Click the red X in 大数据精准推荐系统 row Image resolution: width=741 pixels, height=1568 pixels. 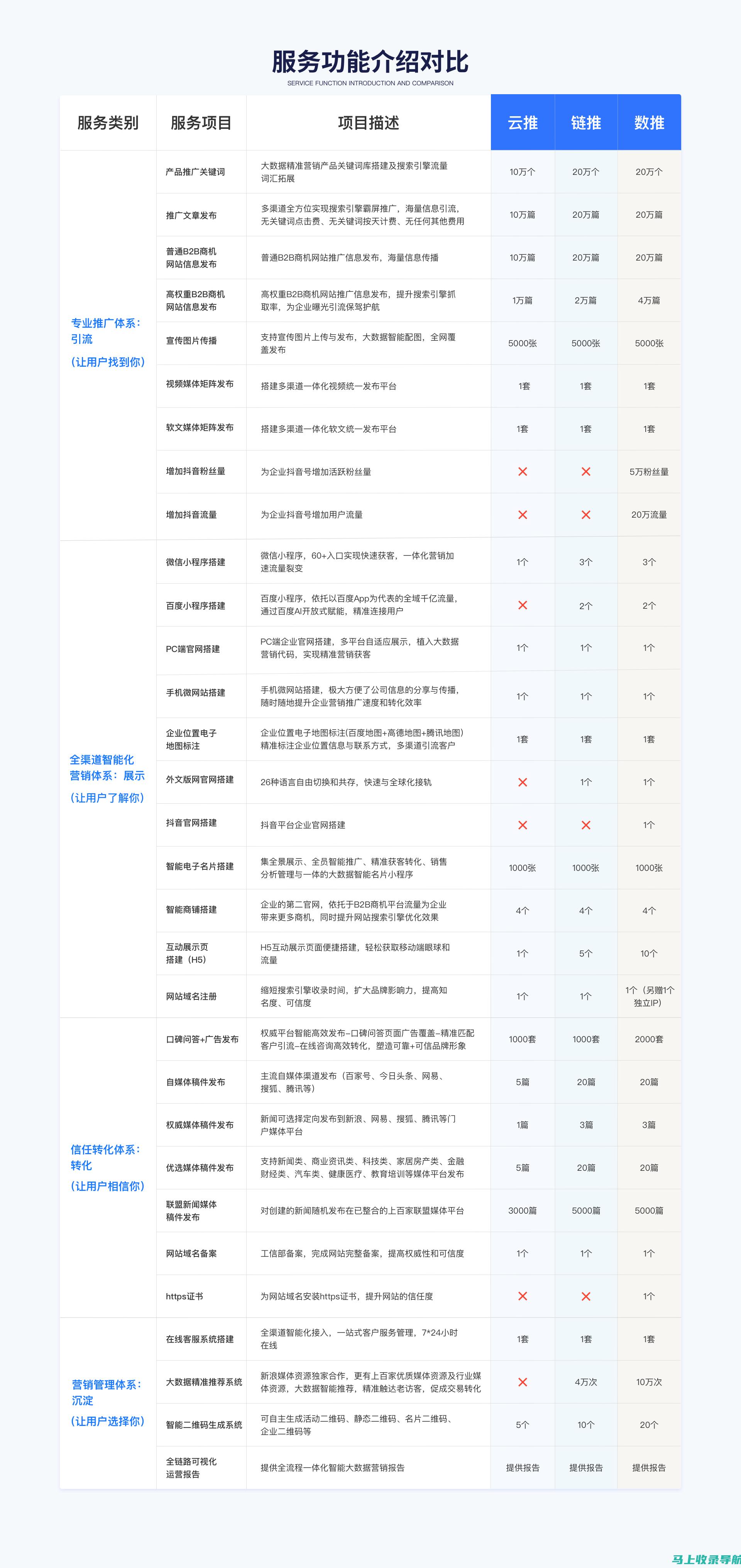coord(522,1382)
